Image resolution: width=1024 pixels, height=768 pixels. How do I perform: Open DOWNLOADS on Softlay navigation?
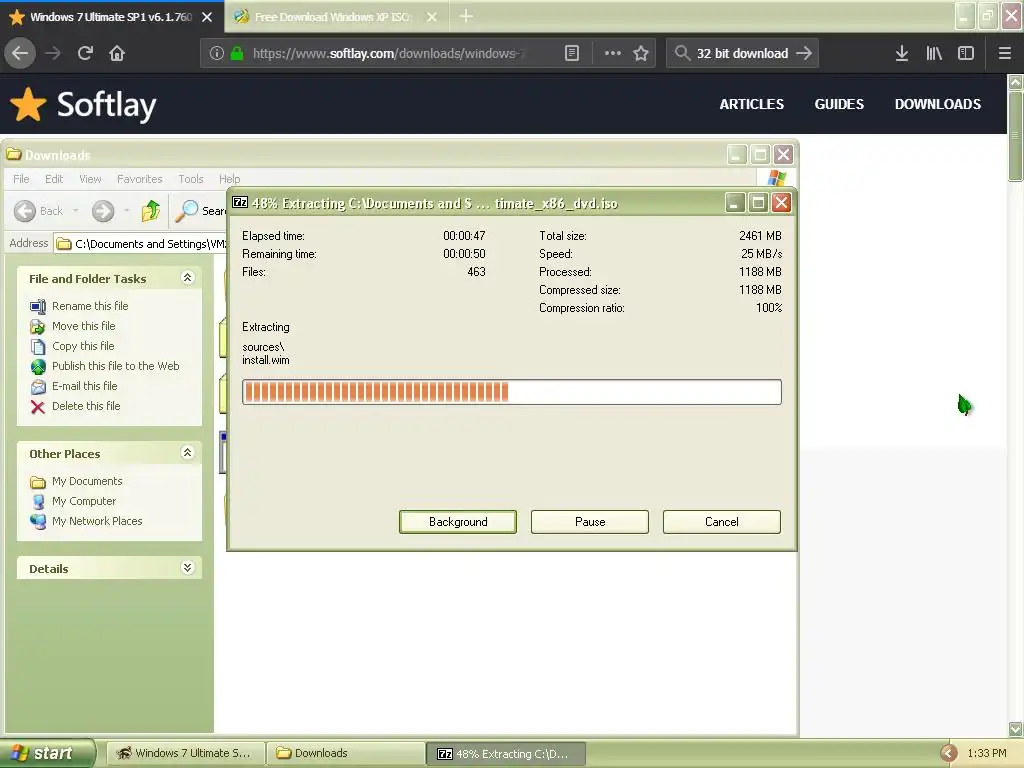click(x=938, y=104)
